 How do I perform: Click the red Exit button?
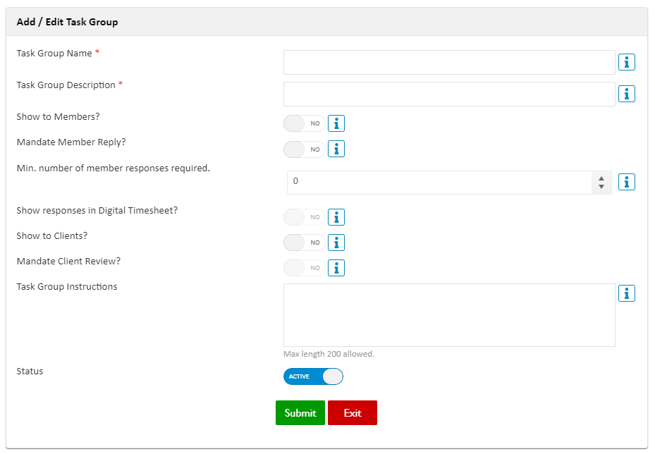352,413
